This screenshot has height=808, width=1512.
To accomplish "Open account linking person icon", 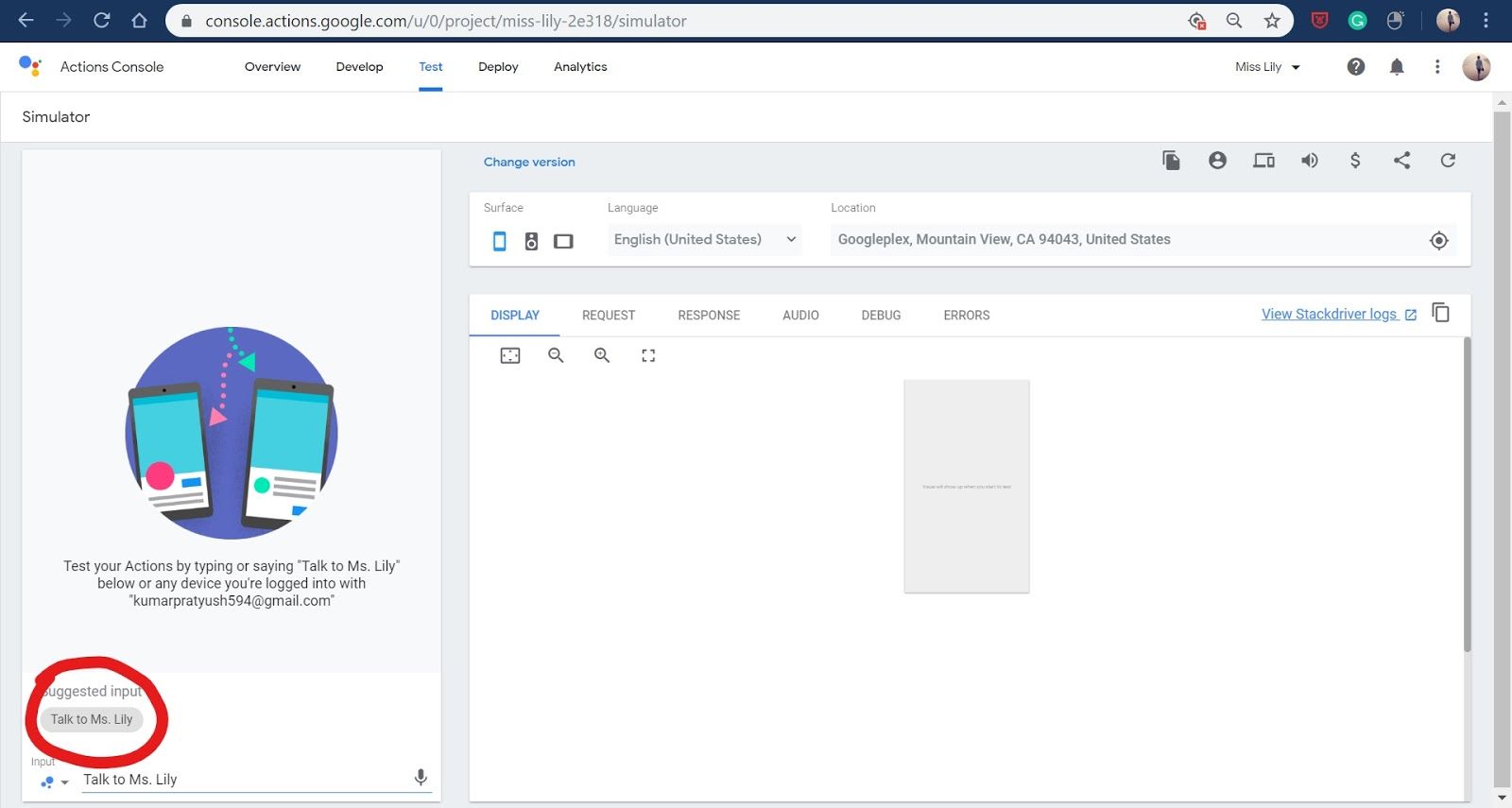I will [1217, 160].
